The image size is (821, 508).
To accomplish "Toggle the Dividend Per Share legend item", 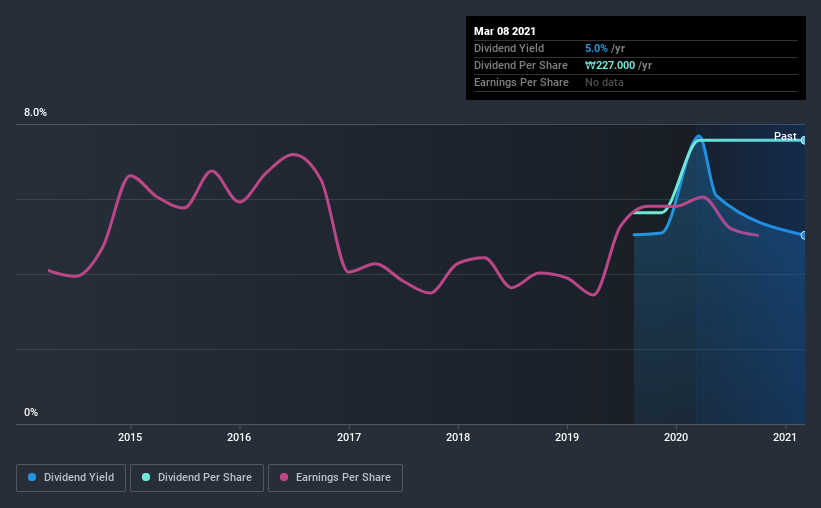I will 199,478.
